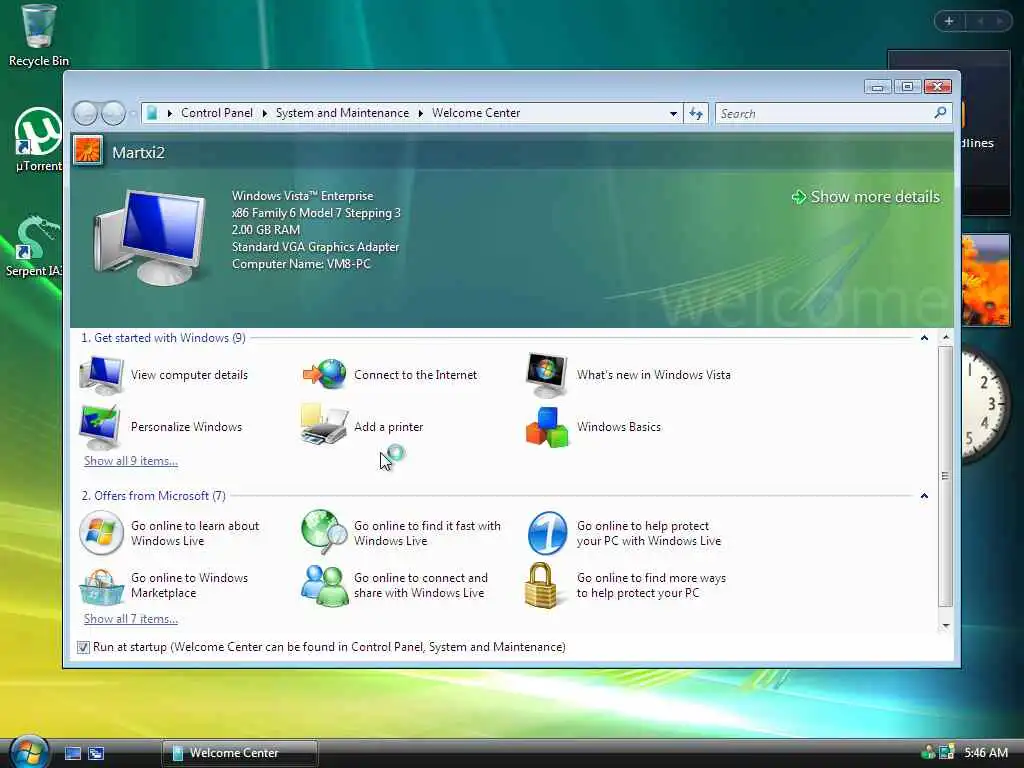Screen dimensions: 1024x768
Task: Click the Search input field
Action: [826, 114]
